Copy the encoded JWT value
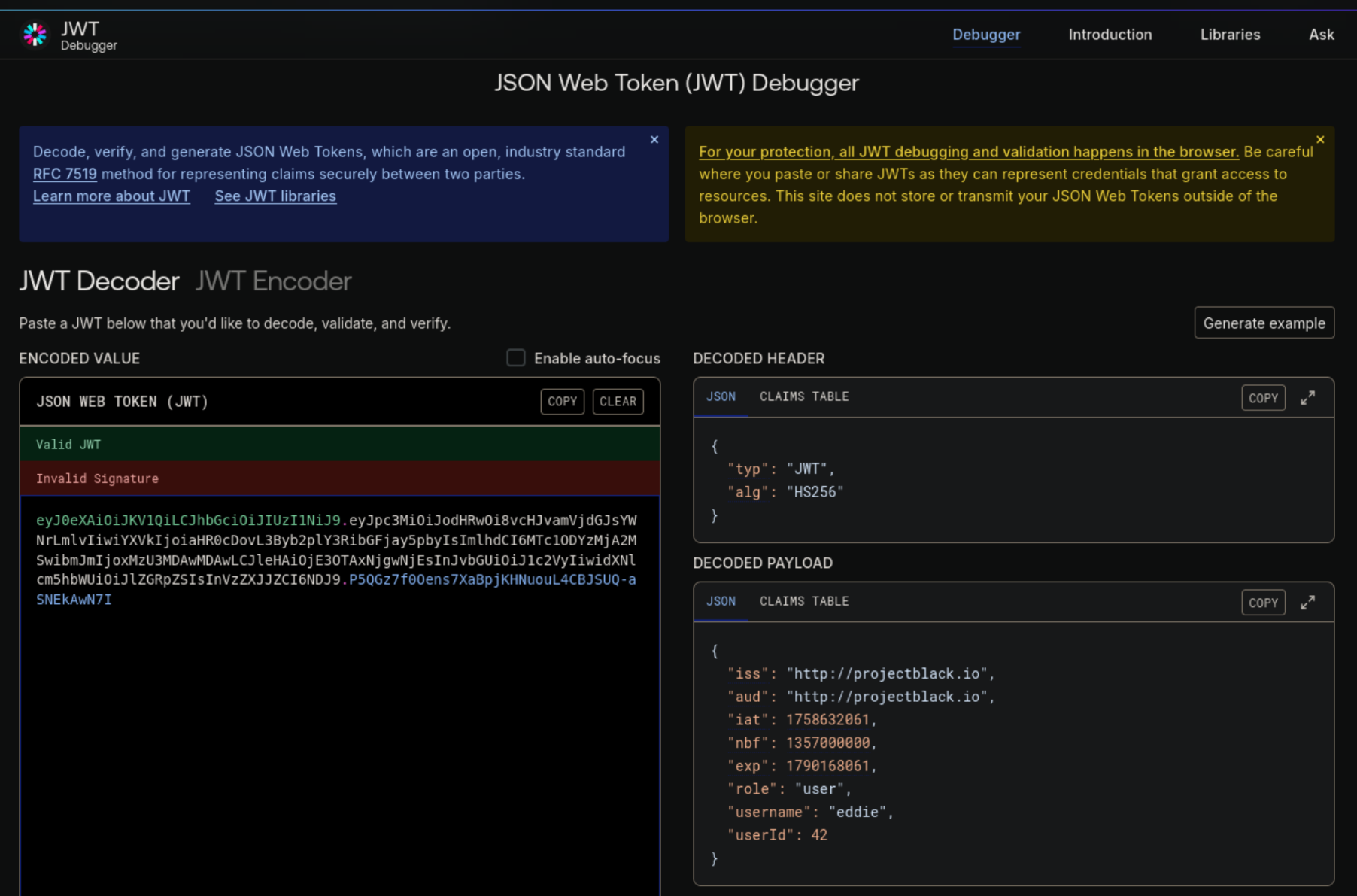The height and width of the screenshot is (896, 1357). pos(562,402)
